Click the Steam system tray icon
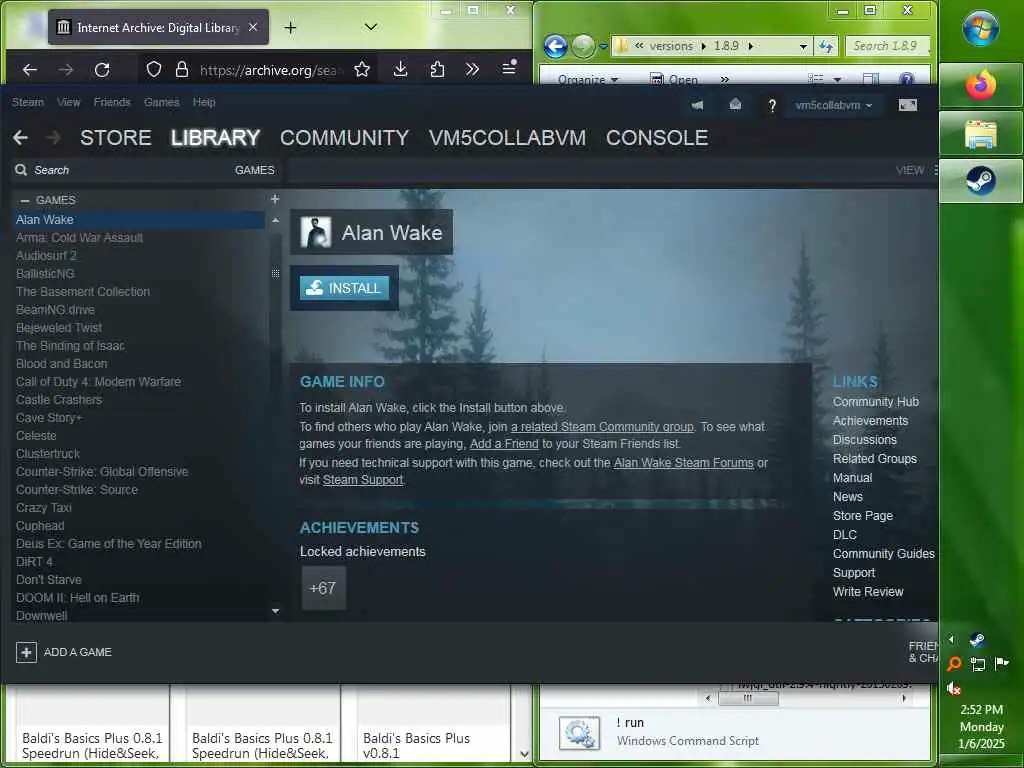This screenshot has width=1024, height=768. [x=977, y=640]
